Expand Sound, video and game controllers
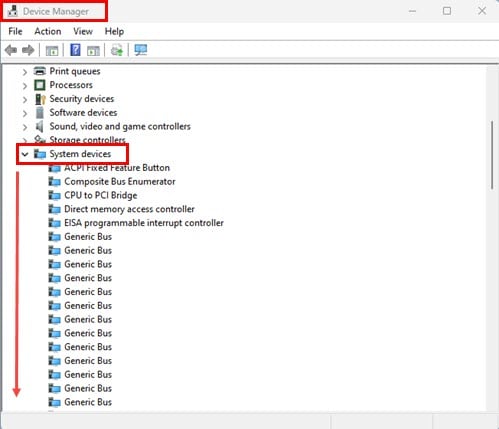499x429 pixels. click(x=25, y=127)
